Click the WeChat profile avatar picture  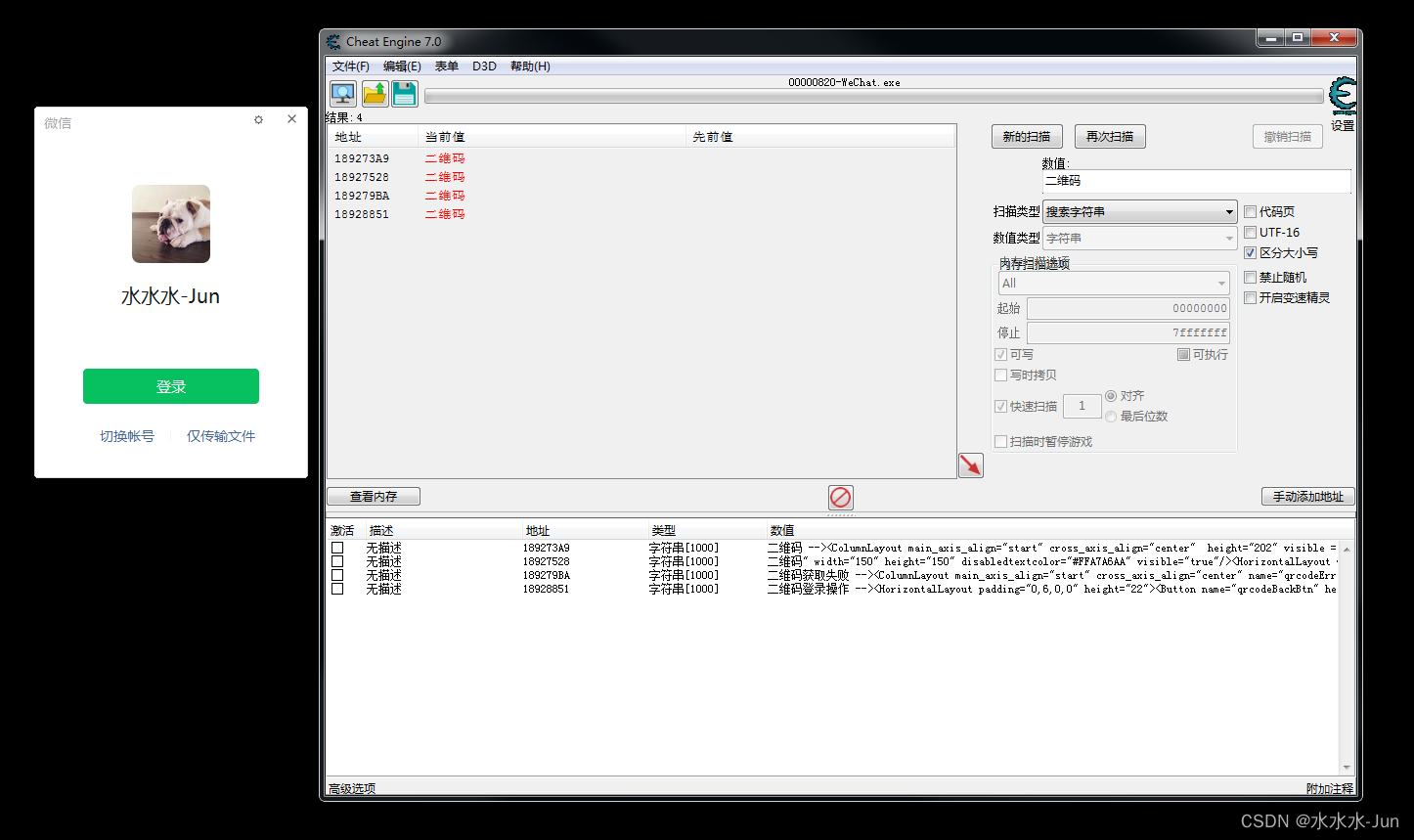(171, 224)
